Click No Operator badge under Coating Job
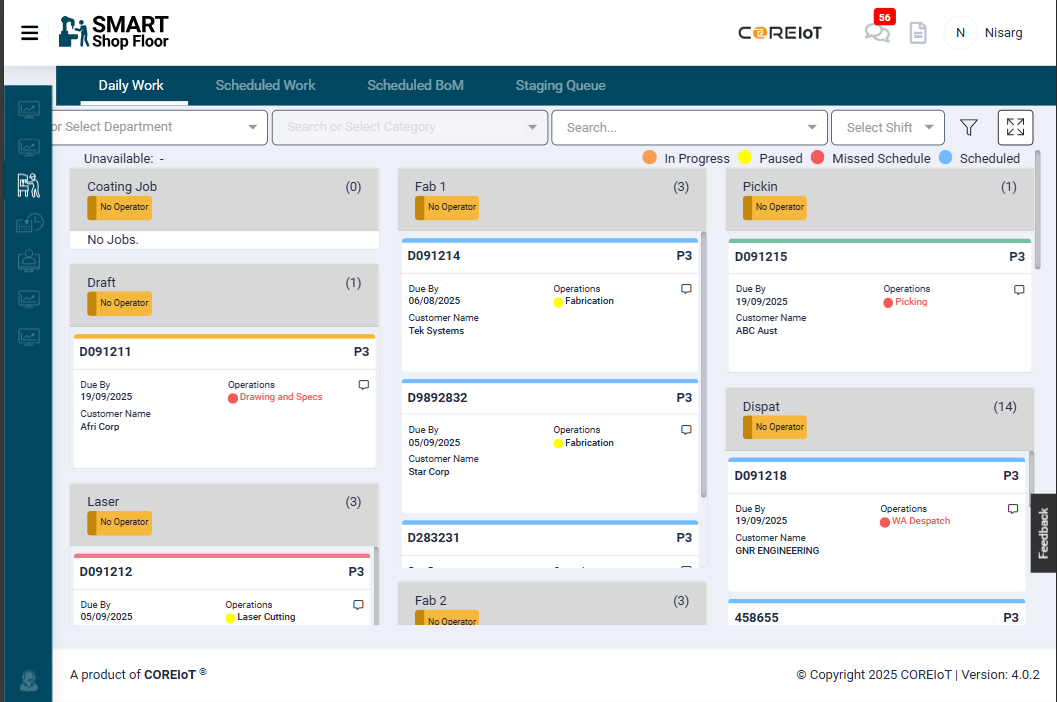The width and height of the screenshot is (1057, 702). [120, 207]
